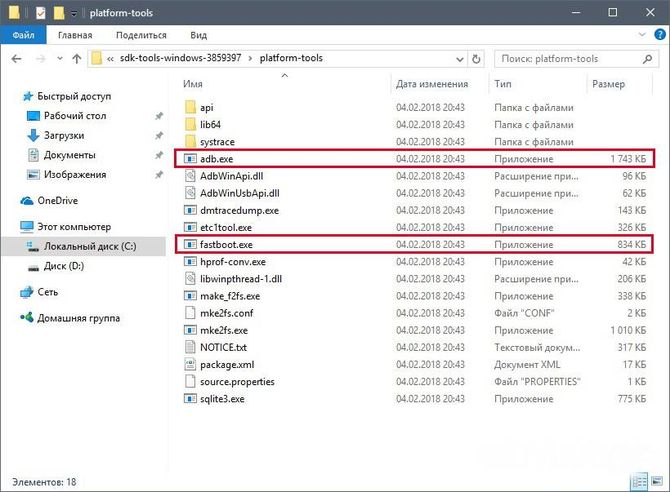Image resolution: width=670 pixels, height=492 pixels.
Task: Open Домашняя группа in sidebar
Action: click(79, 318)
